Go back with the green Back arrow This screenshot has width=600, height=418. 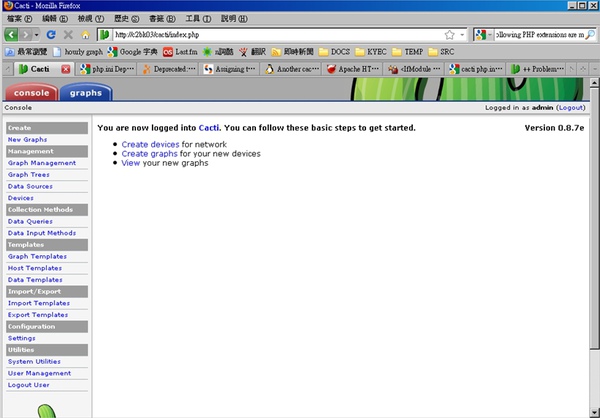pos(11,35)
